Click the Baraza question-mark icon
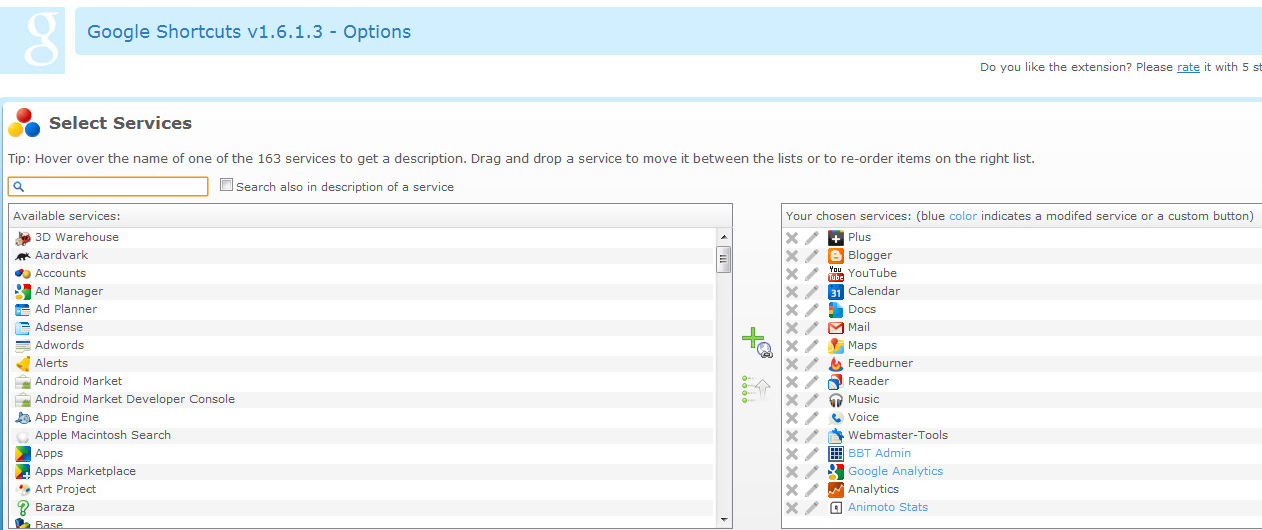Screen dimensions: 1262x530 [23, 508]
